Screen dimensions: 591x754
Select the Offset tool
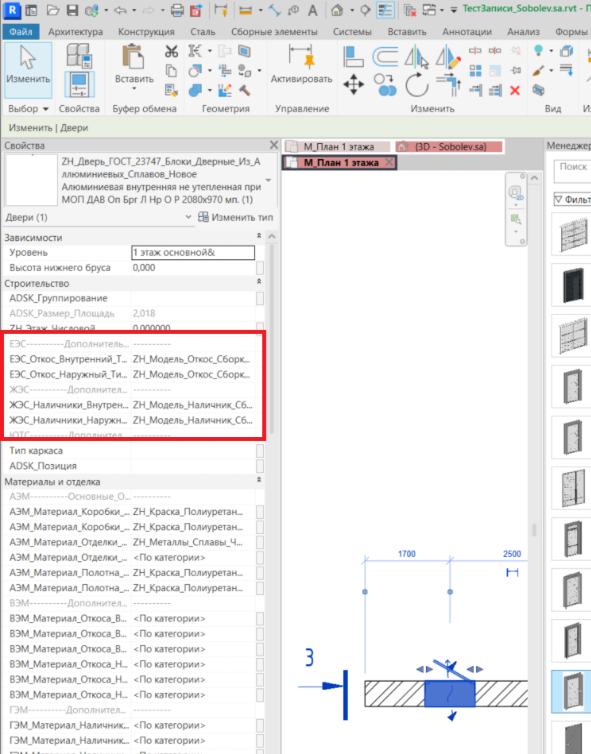(385, 56)
